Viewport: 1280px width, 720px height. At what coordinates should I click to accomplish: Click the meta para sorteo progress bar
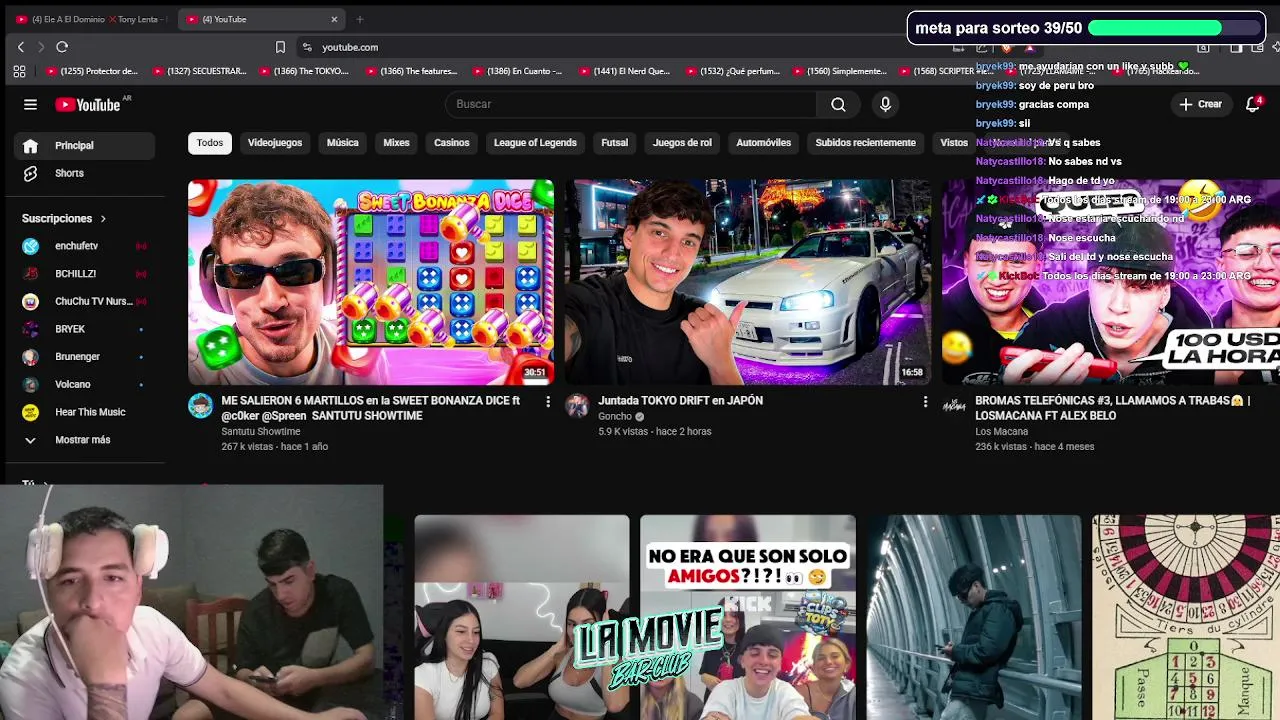(x=1174, y=28)
